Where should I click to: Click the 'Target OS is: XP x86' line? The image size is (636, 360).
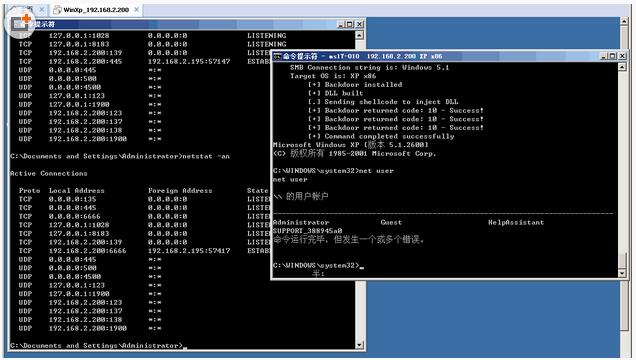(x=333, y=76)
